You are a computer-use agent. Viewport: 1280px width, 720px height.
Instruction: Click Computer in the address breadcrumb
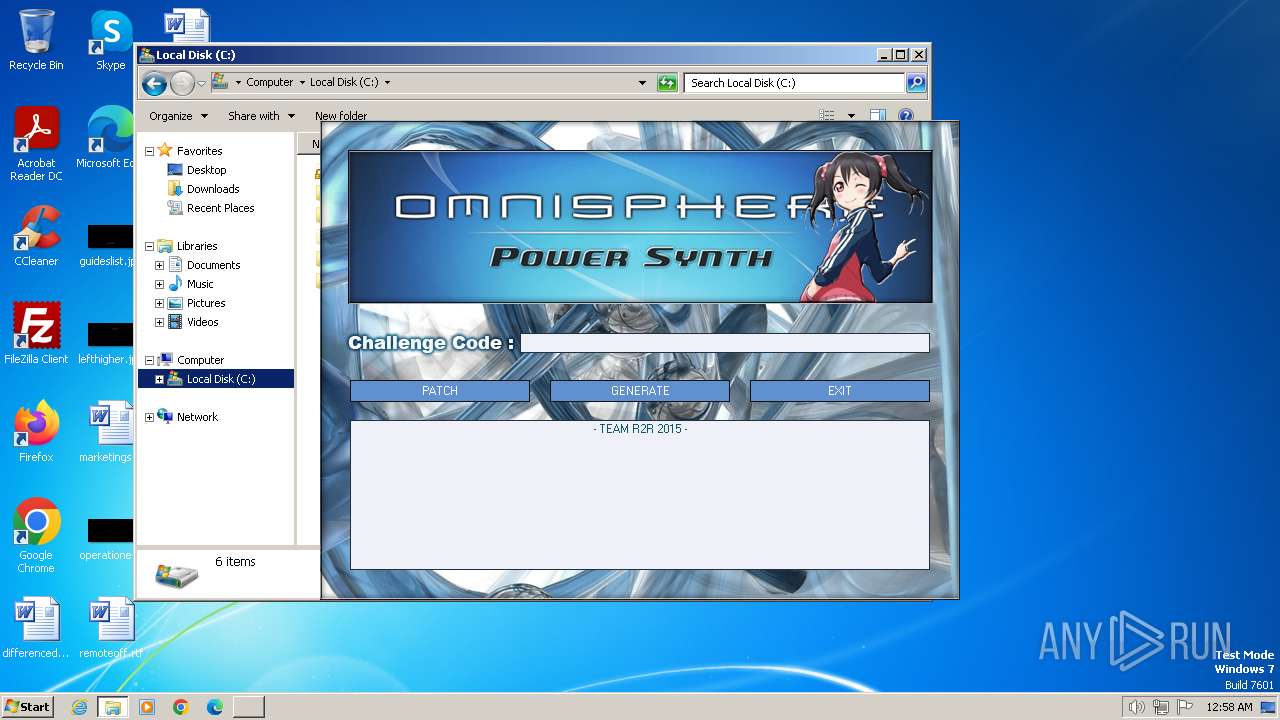269,83
